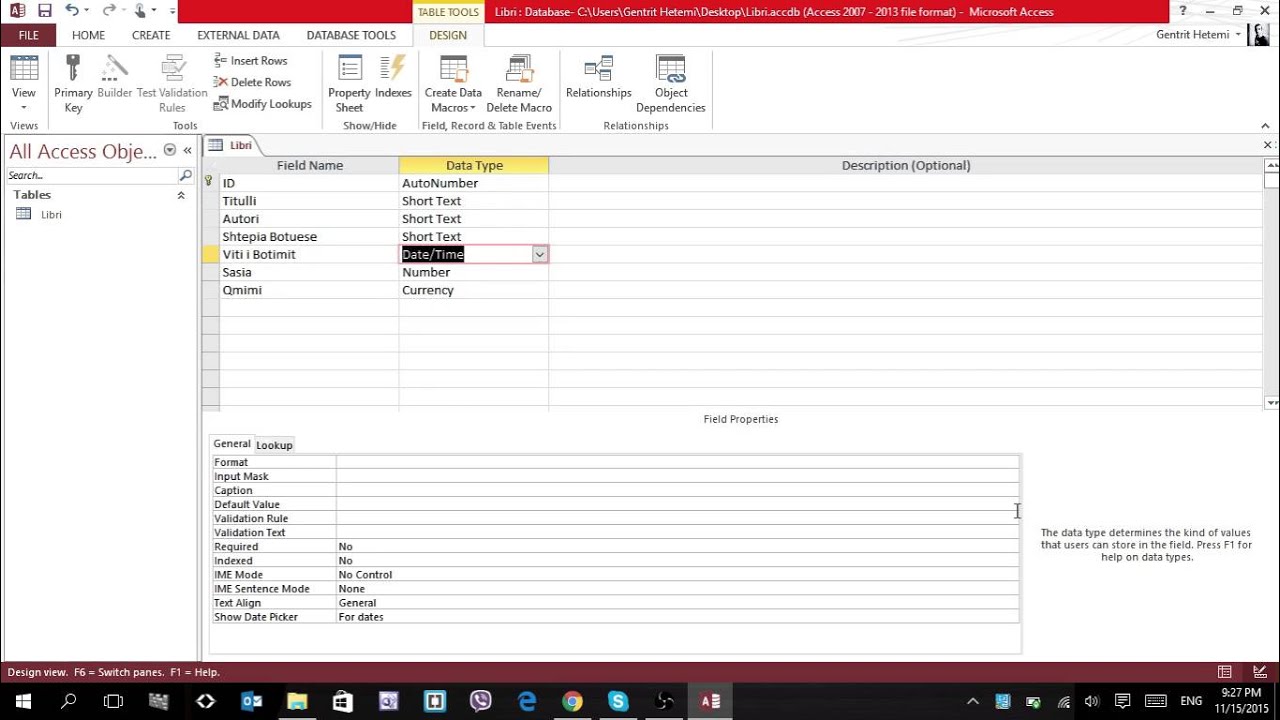Click the Undo arrow in the title bar
1280x720 pixels.
pyautogui.click(x=71, y=11)
